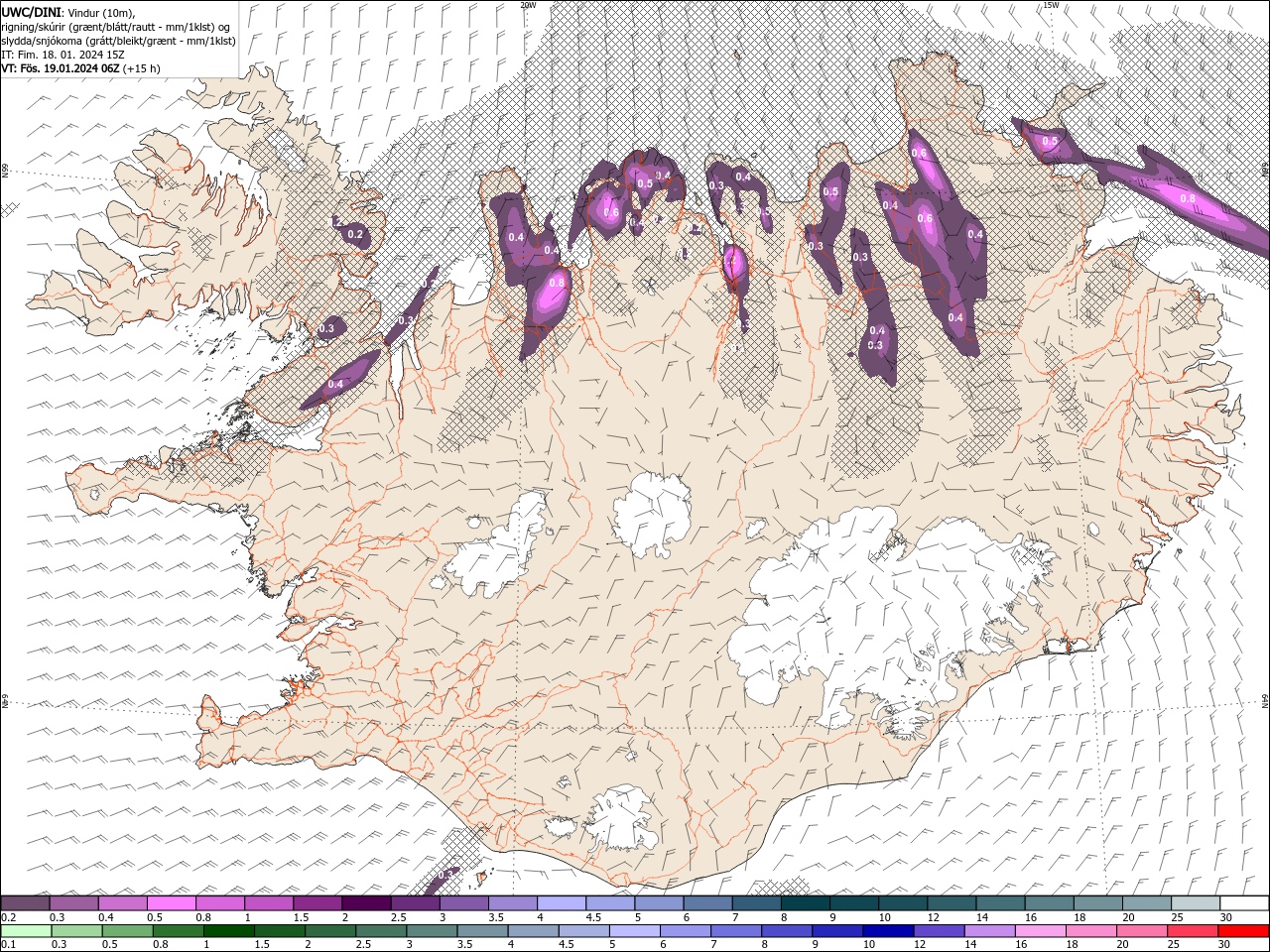Click the 64N latitude label on the left edge

[5, 700]
